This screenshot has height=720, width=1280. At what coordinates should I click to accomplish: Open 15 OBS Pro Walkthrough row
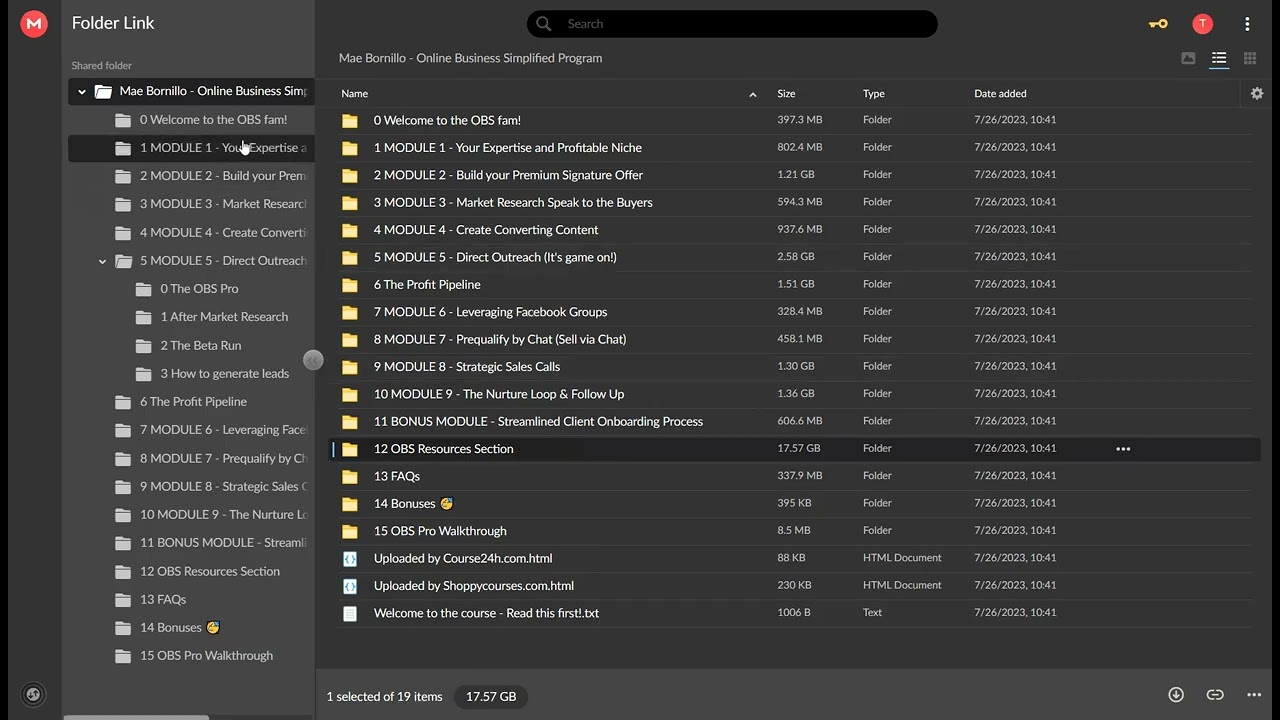click(x=796, y=531)
